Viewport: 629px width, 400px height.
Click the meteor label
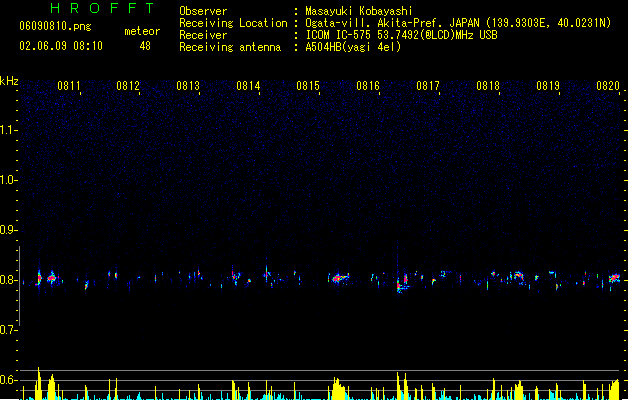[x=142, y=31]
